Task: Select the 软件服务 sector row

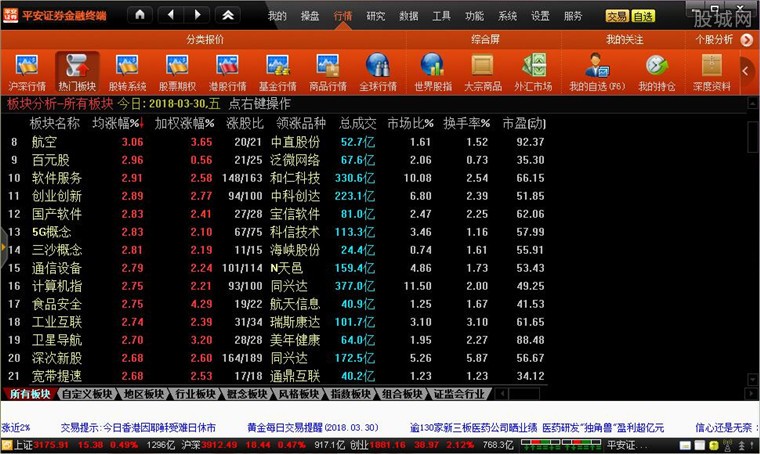Action: click(x=276, y=178)
